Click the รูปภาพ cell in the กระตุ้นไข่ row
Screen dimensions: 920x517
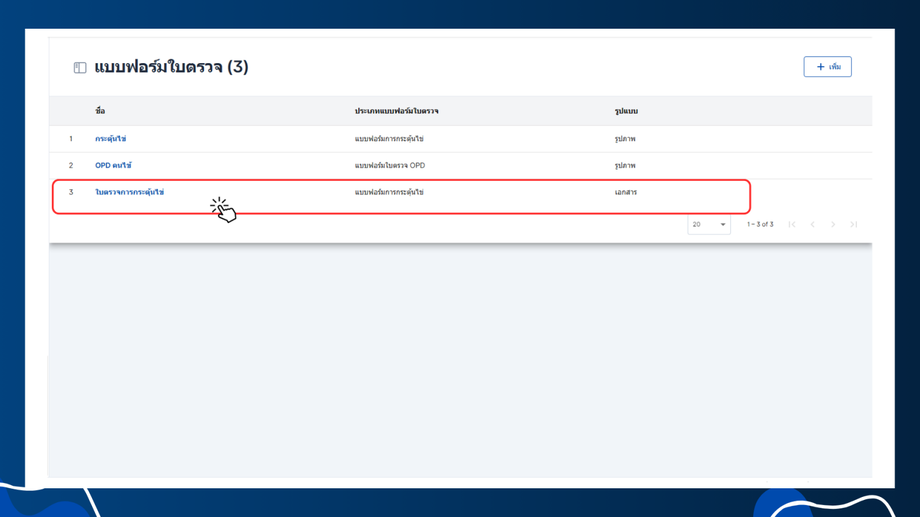(x=625, y=139)
